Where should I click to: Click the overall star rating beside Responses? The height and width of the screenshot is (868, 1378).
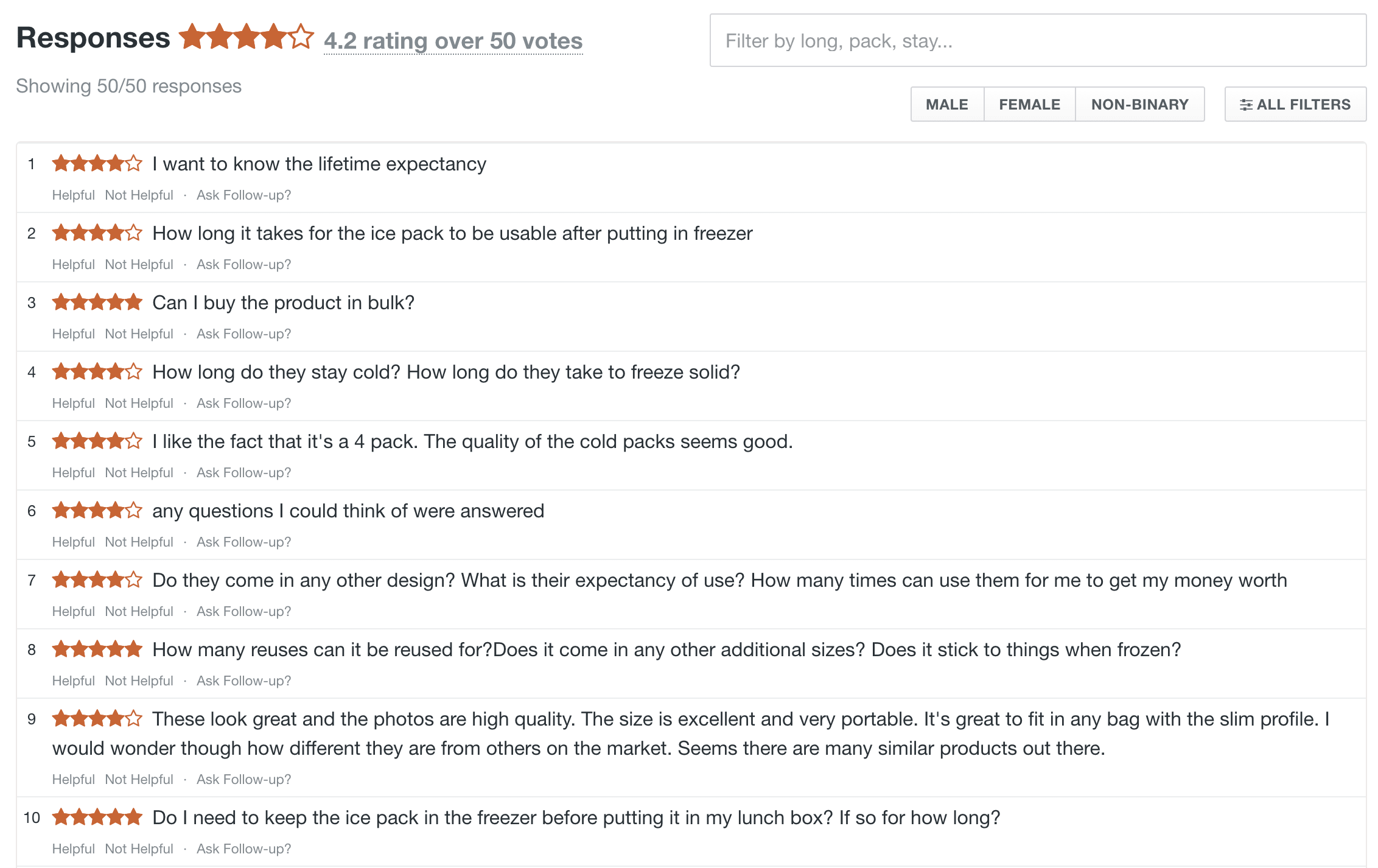click(x=247, y=37)
